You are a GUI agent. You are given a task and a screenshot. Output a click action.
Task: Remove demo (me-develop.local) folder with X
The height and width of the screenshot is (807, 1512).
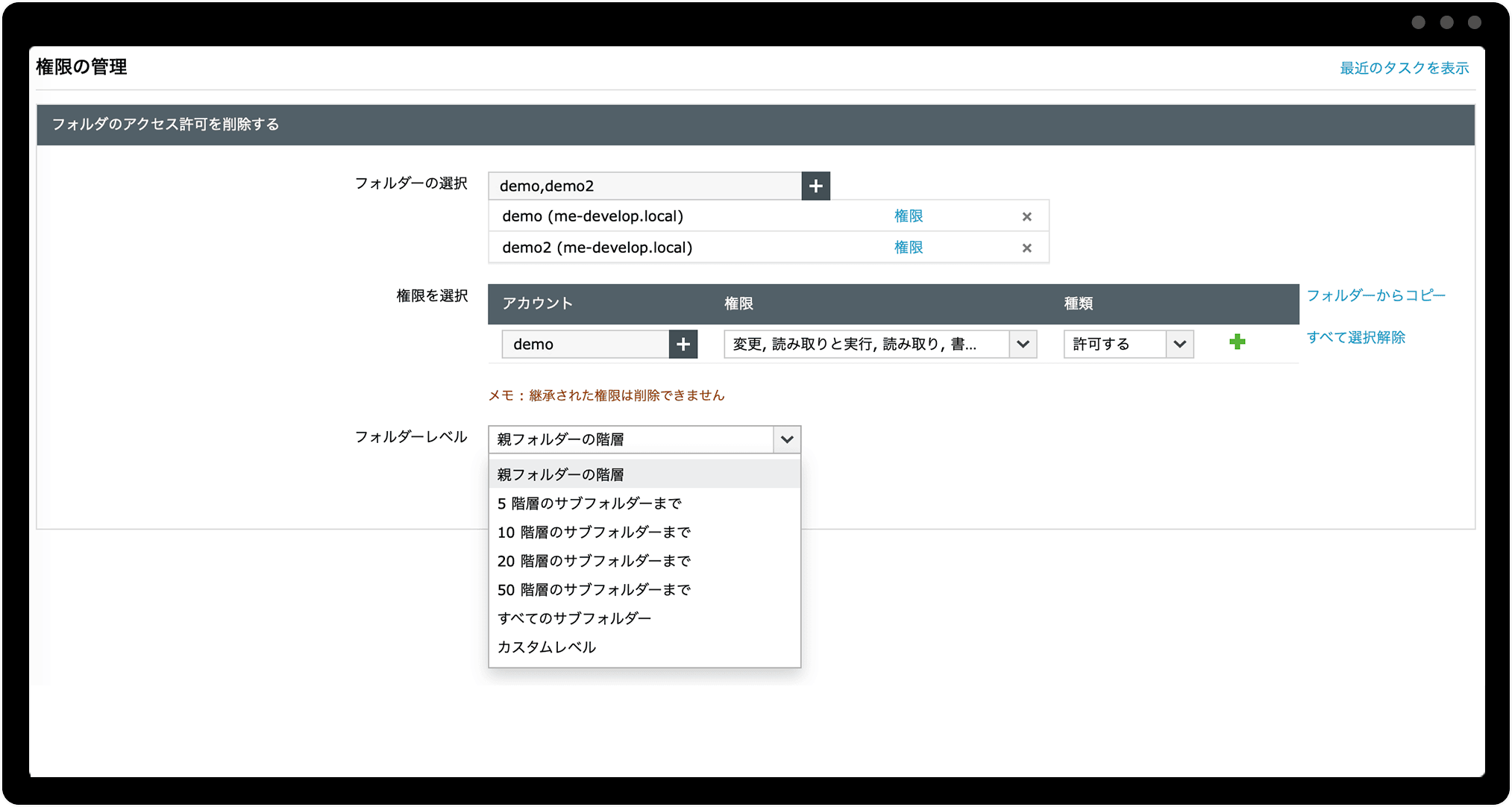tap(1026, 216)
